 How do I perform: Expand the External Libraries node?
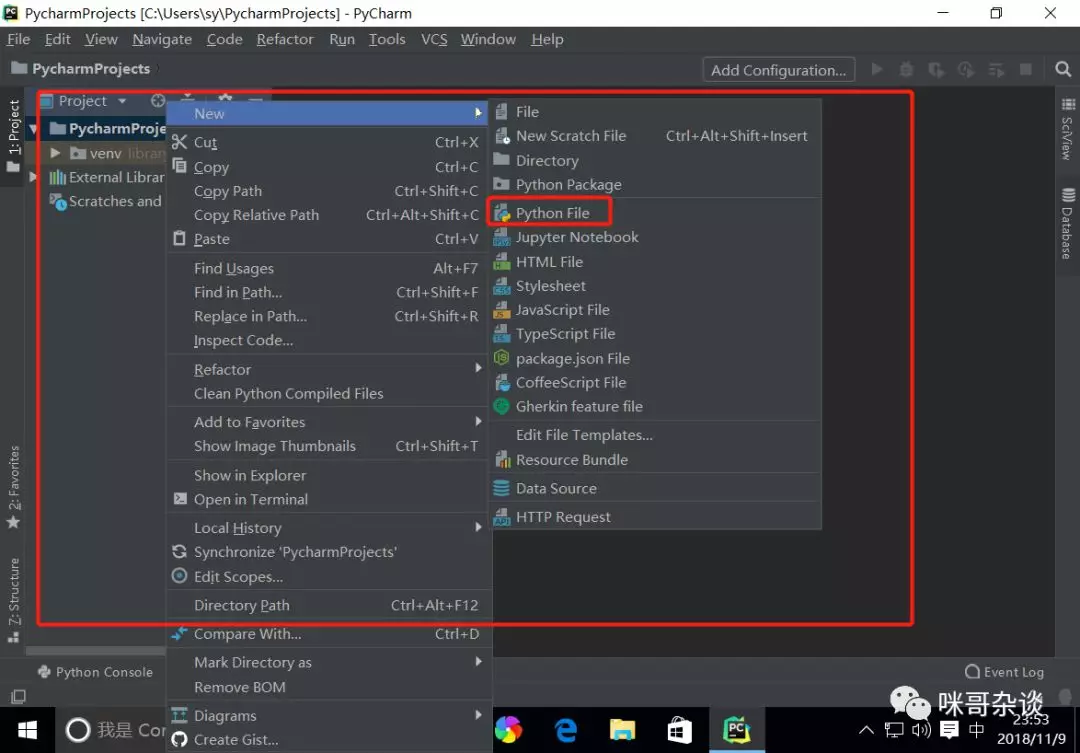click(32, 177)
